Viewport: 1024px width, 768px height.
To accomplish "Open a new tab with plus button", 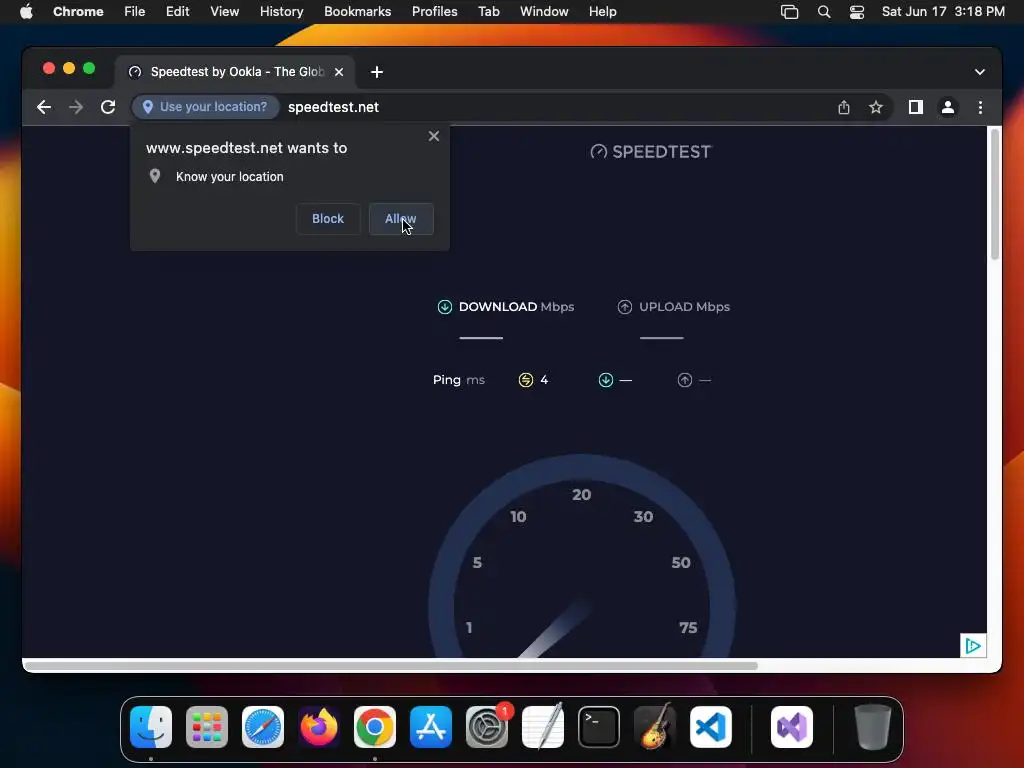I will [x=377, y=72].
